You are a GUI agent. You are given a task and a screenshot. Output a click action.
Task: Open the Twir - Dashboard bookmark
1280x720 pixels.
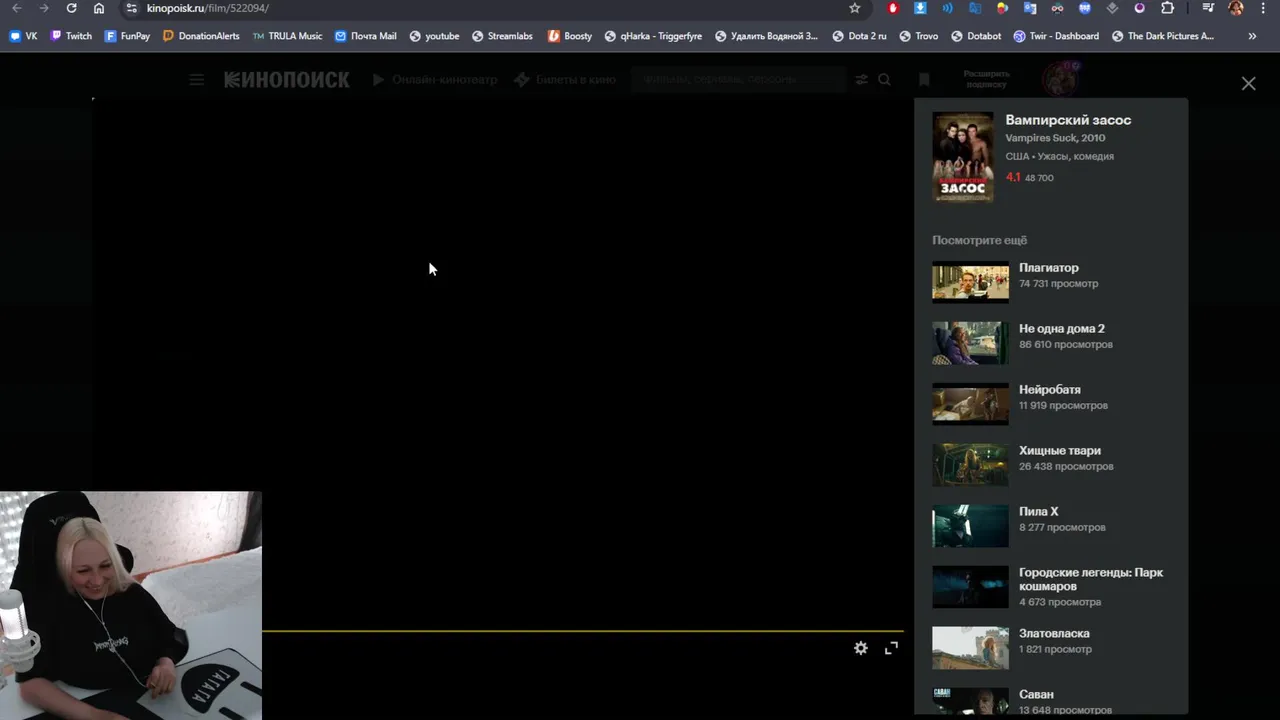coord(1056,36)
